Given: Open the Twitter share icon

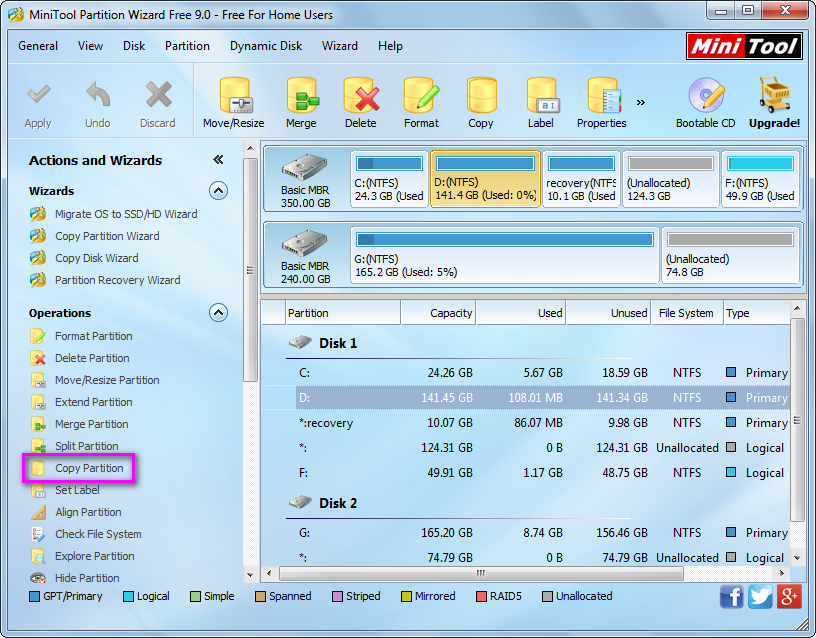Looking at the screenshot, I should point(760,596).
